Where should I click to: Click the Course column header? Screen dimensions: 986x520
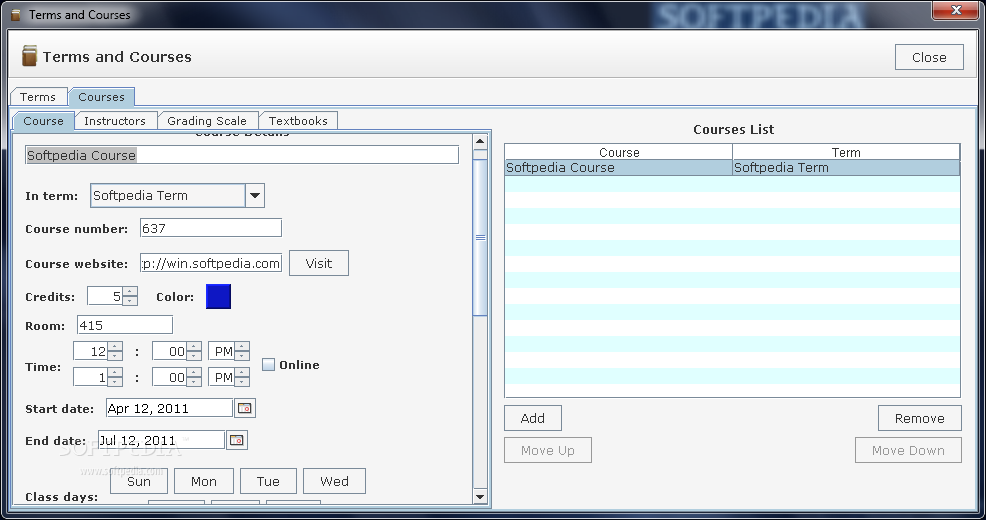619,152
